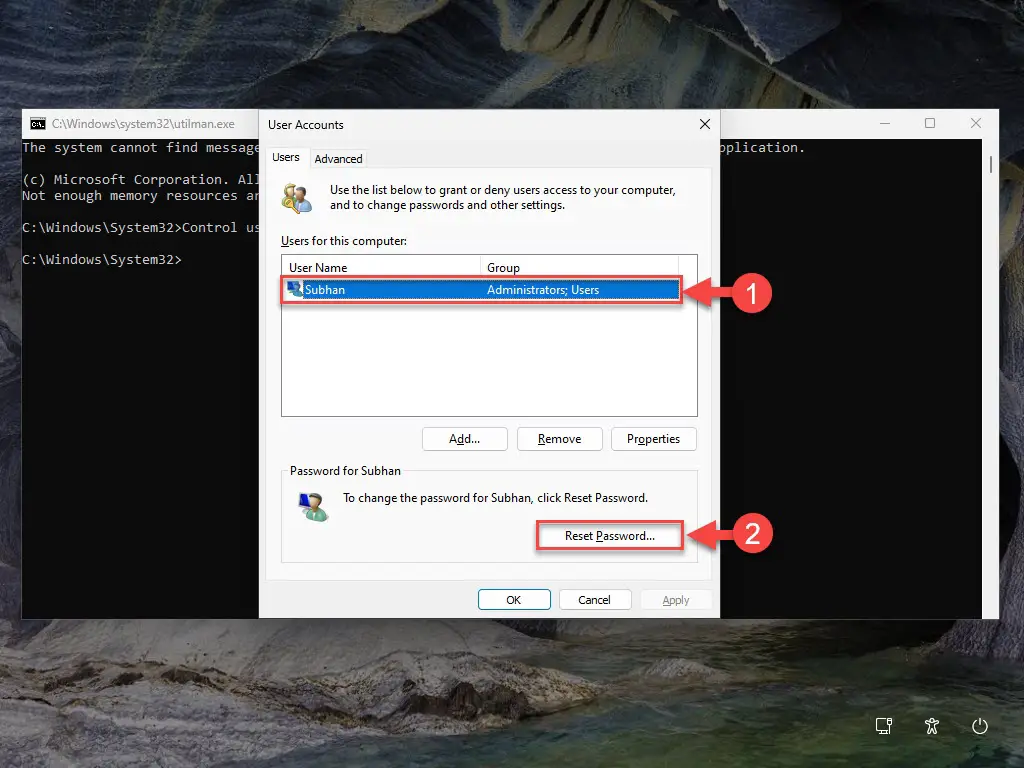The height and width of the screenshot is (768, 1024).
Task: Click Cancel in the User Accounts dialog
Action: pyautogui.click(x=595, y=599)
